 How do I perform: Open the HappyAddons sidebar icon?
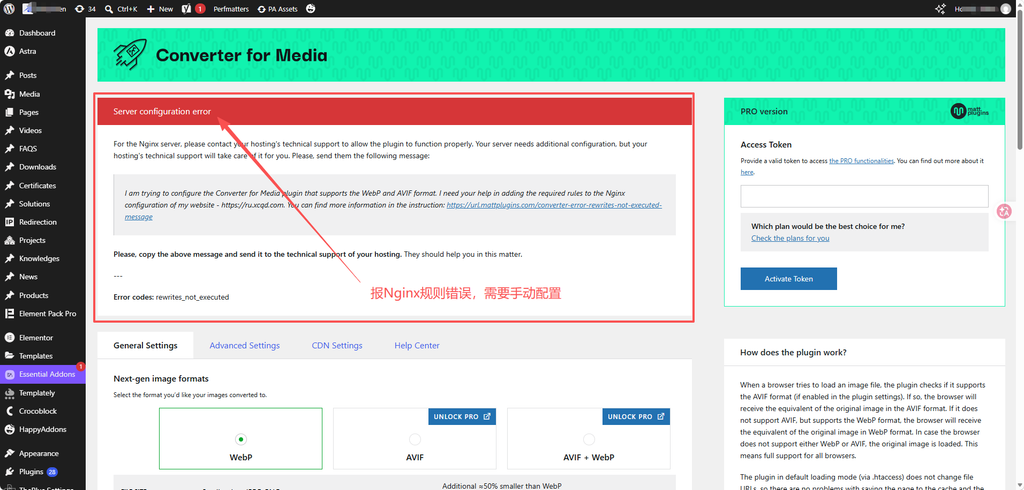point(9,430)
